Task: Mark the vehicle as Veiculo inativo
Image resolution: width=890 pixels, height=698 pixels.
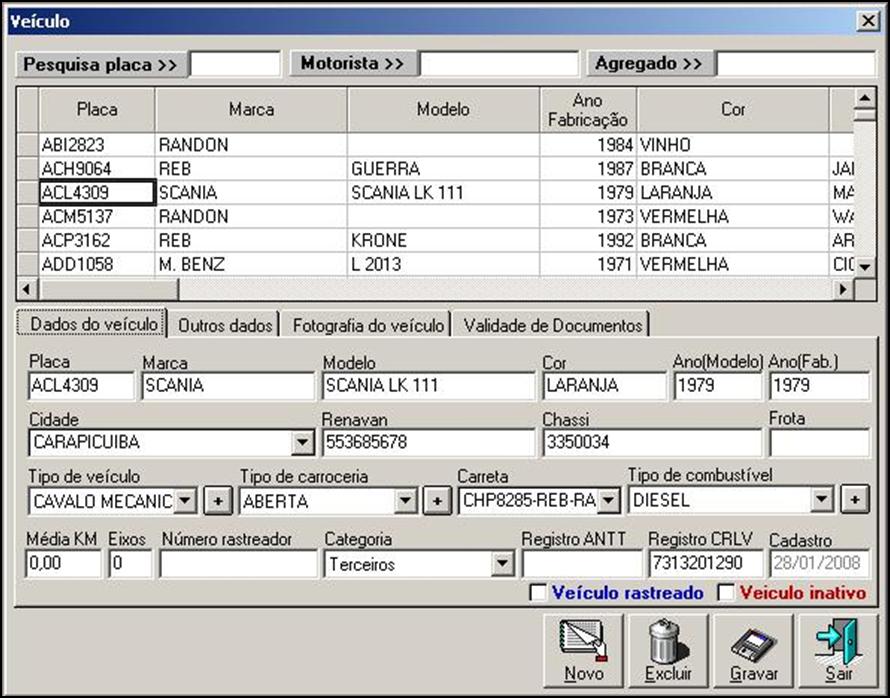Action: [x=723, y=592]
